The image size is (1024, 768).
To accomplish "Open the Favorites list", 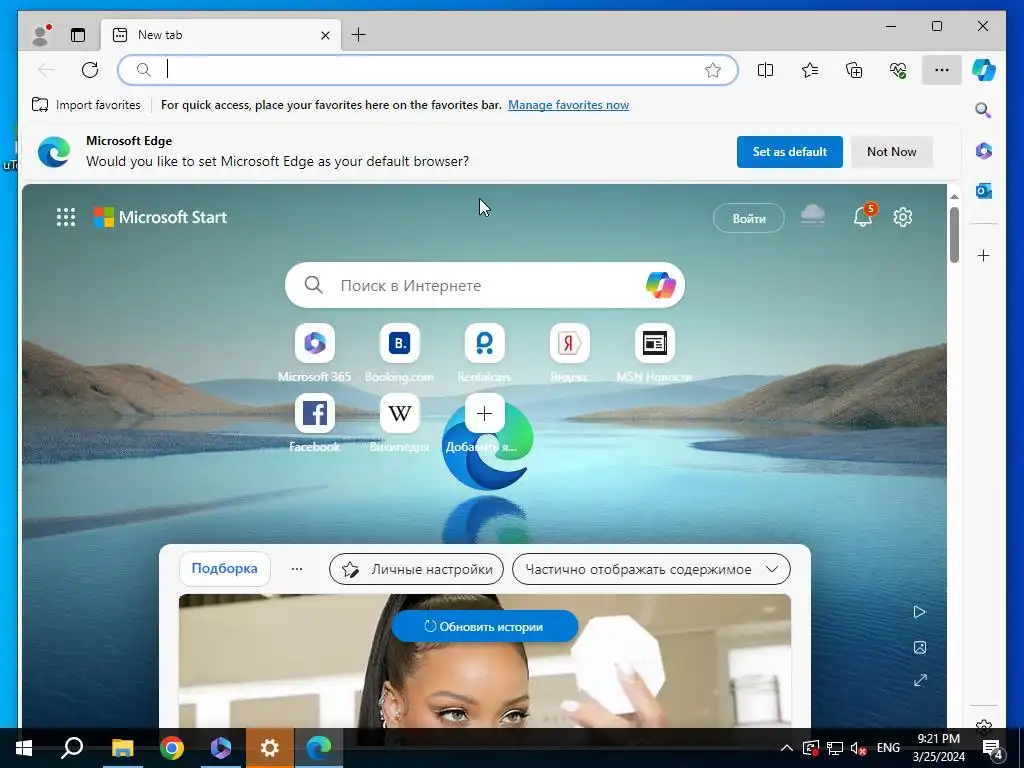I will tap(810, 70).
